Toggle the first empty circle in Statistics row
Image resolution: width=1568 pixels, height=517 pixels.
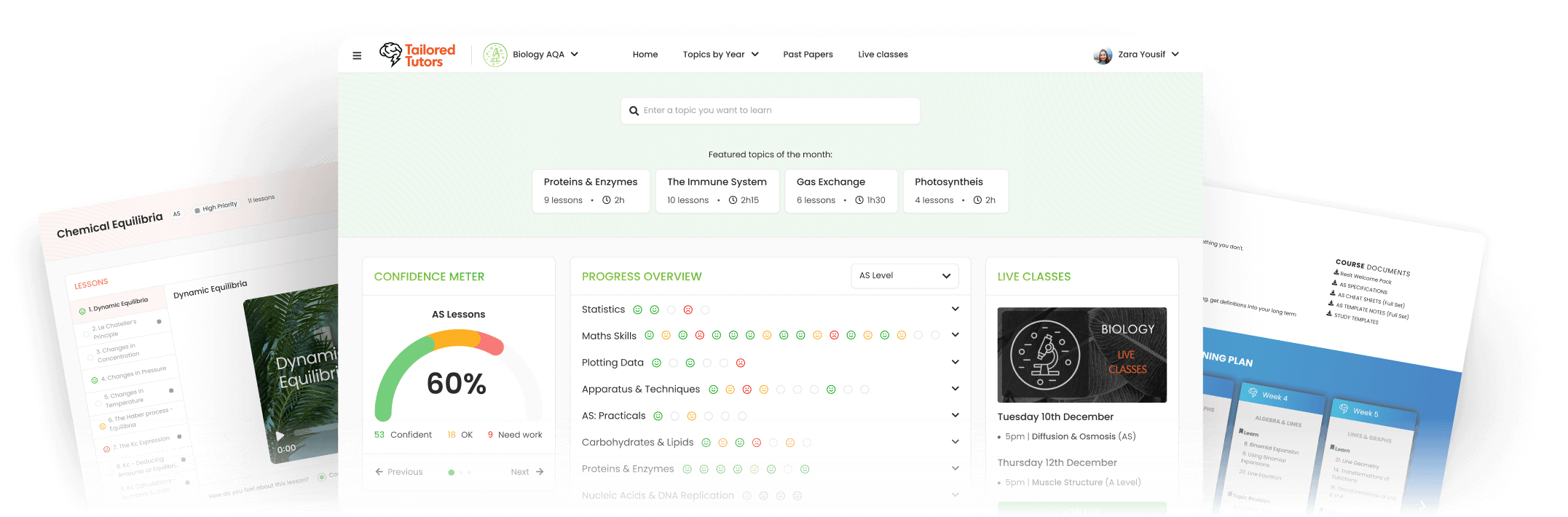coord(671,310)
